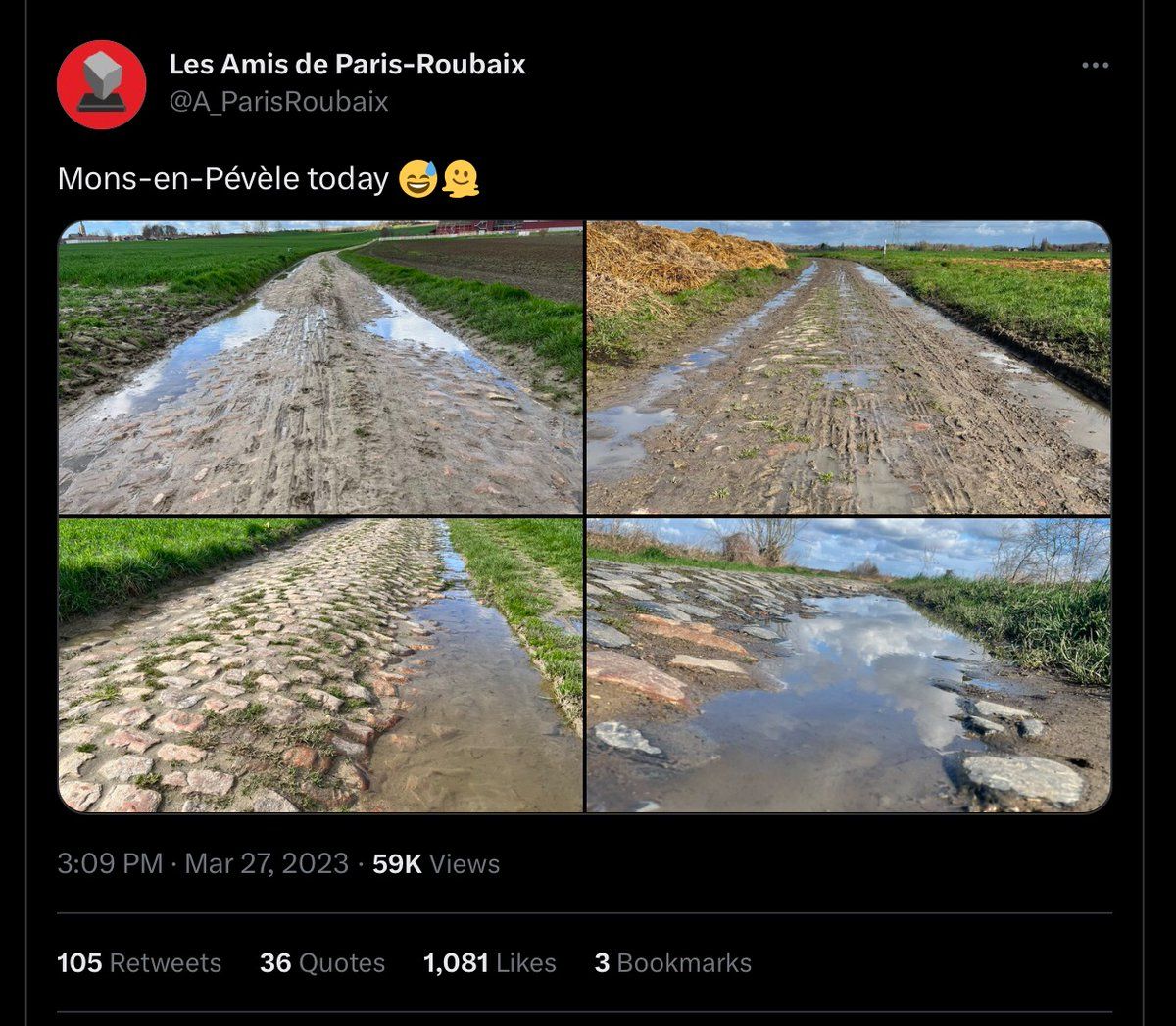1176x1026 pixels.
Task: Click the 3 Bookmarks count
Action: click(x=673, y=963)
